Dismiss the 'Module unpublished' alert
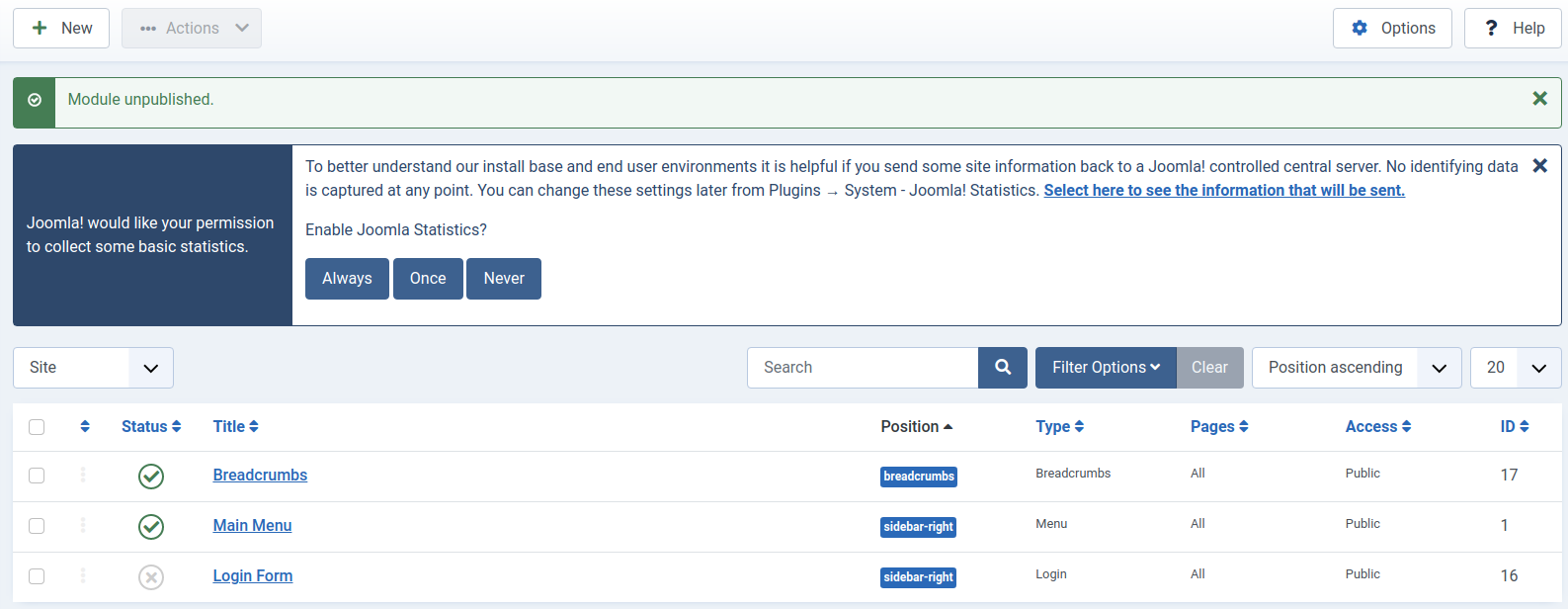This screenshot has width=1568, height=609. click(x=1539, y=99)
